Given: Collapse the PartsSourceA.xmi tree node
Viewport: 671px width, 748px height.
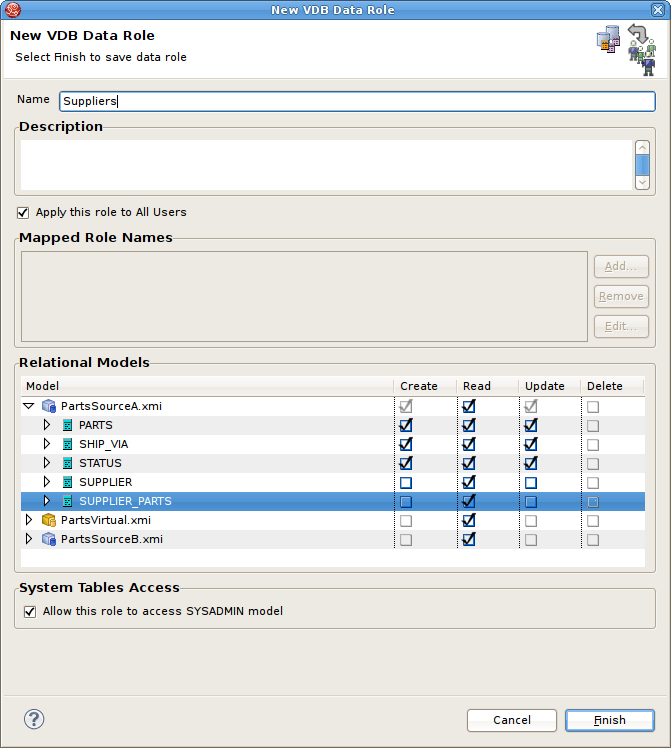Looking at the screenshot, I should coord(28,406).
